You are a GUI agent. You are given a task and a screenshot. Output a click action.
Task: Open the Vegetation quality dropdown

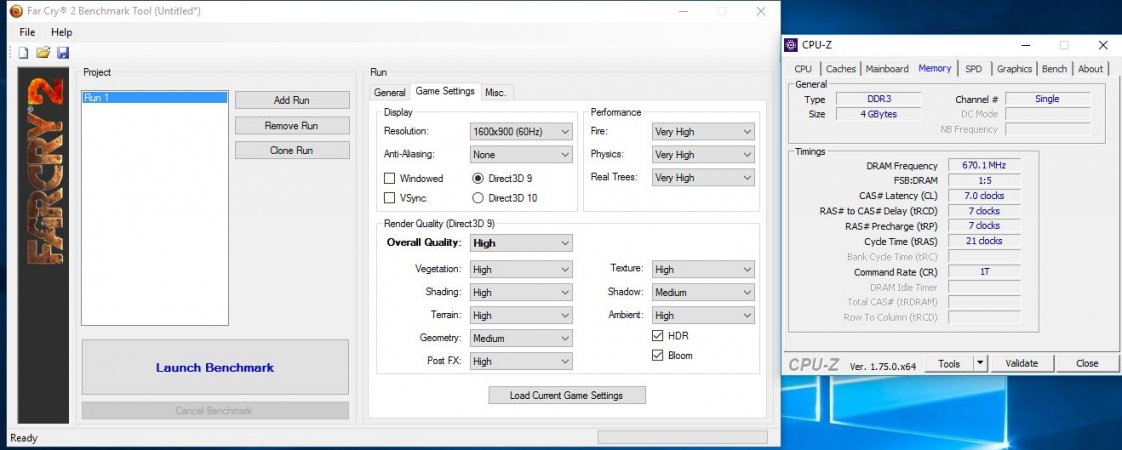click(521, 270)
